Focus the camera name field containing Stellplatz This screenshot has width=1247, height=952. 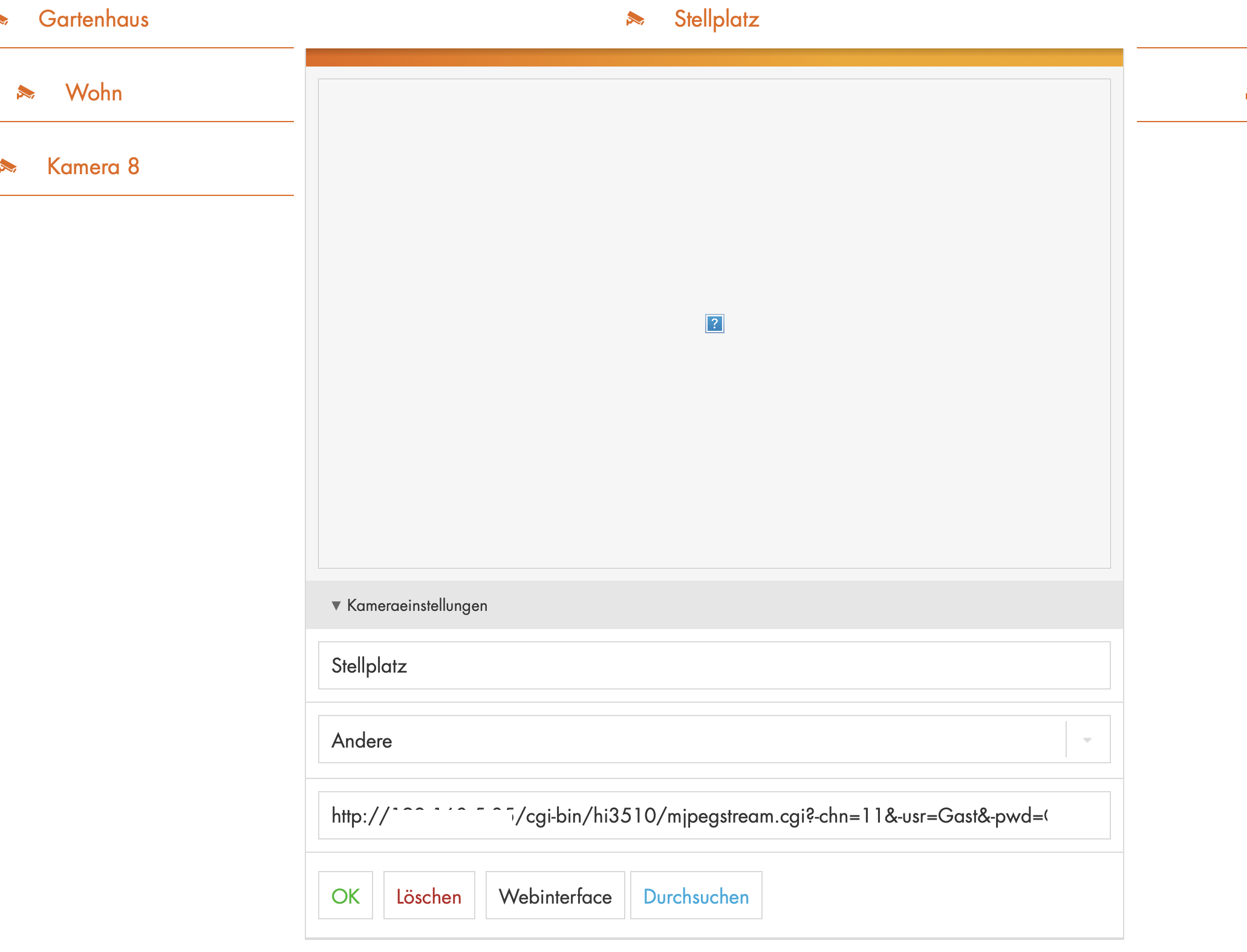tap(714, 665)
